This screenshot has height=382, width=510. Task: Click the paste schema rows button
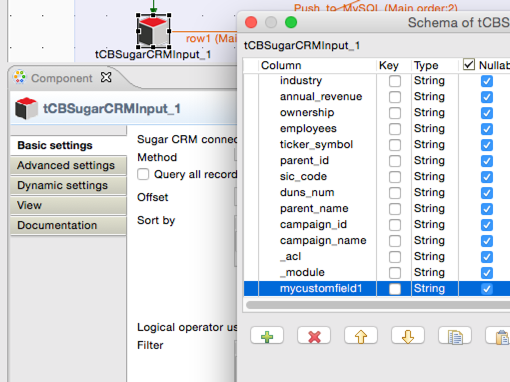499,335
